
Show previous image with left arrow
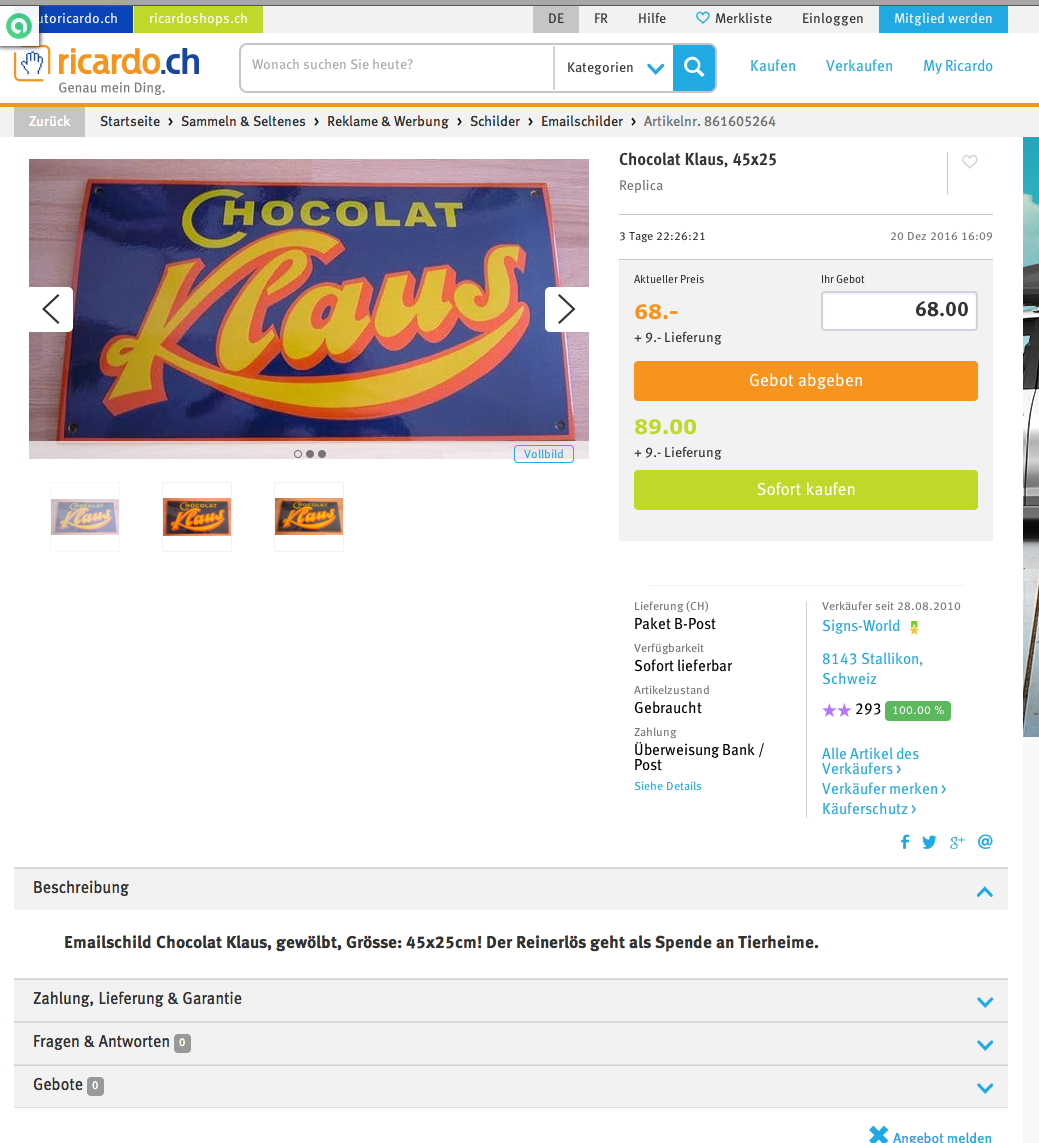click(51, 309)
